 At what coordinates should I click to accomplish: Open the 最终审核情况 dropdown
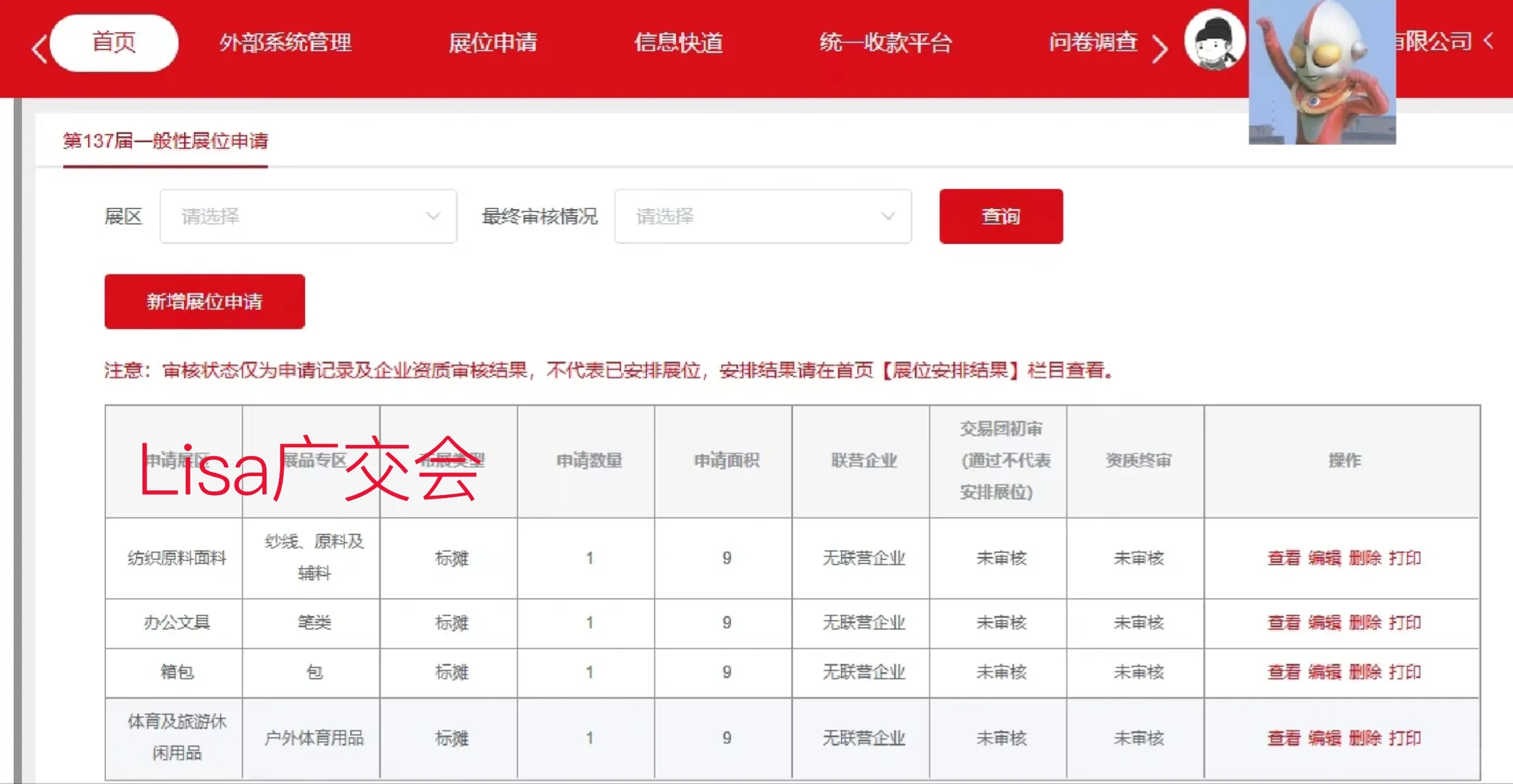763,216
